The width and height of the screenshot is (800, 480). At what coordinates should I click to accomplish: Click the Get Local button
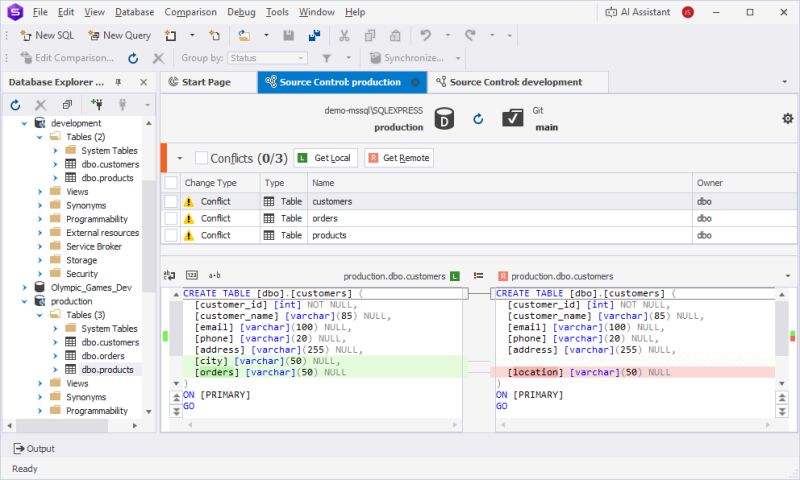(x=326, y=158)
